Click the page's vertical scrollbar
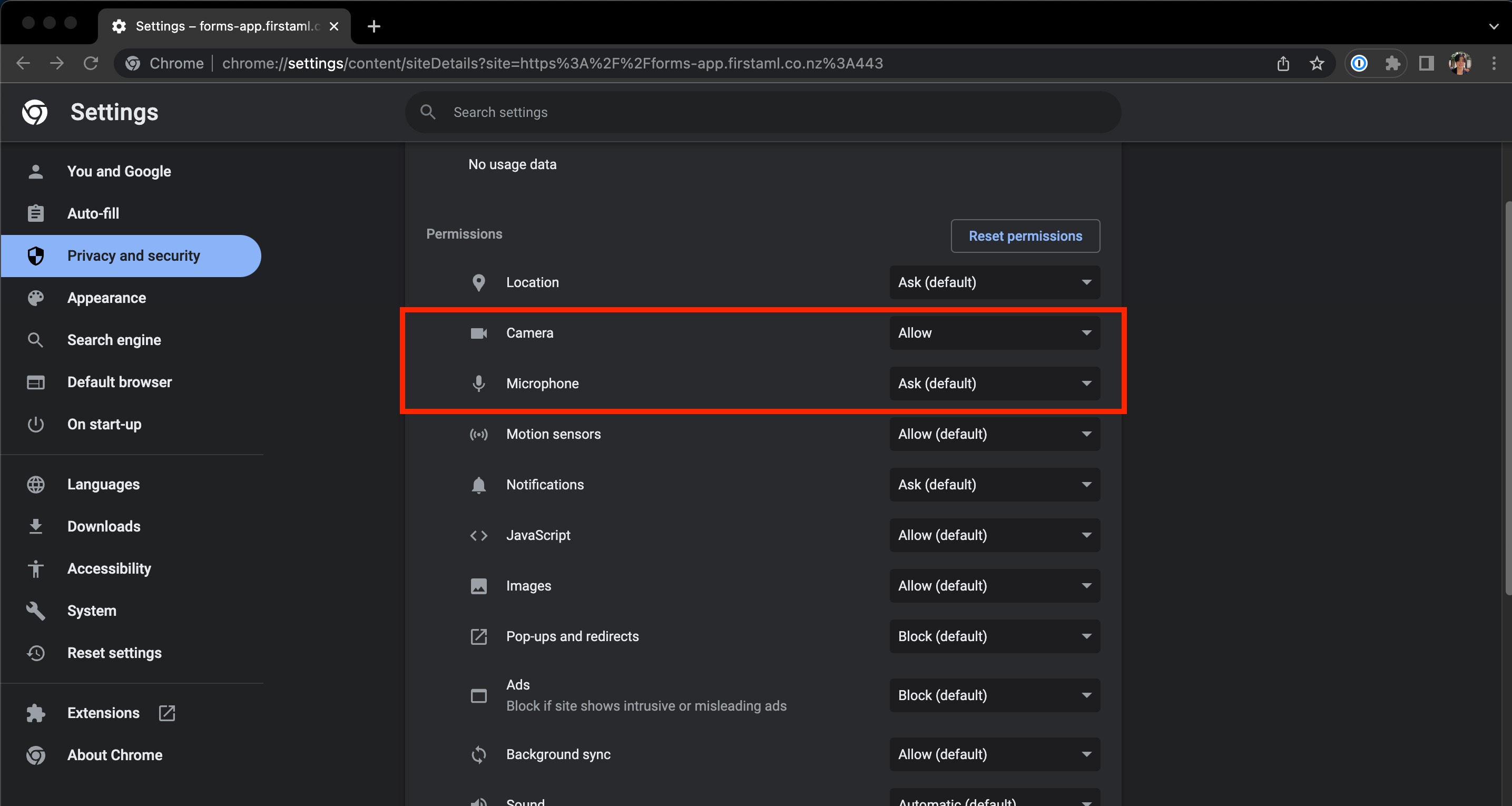The width and height of the screenshot is (1512, 806). coord(1508,399)
